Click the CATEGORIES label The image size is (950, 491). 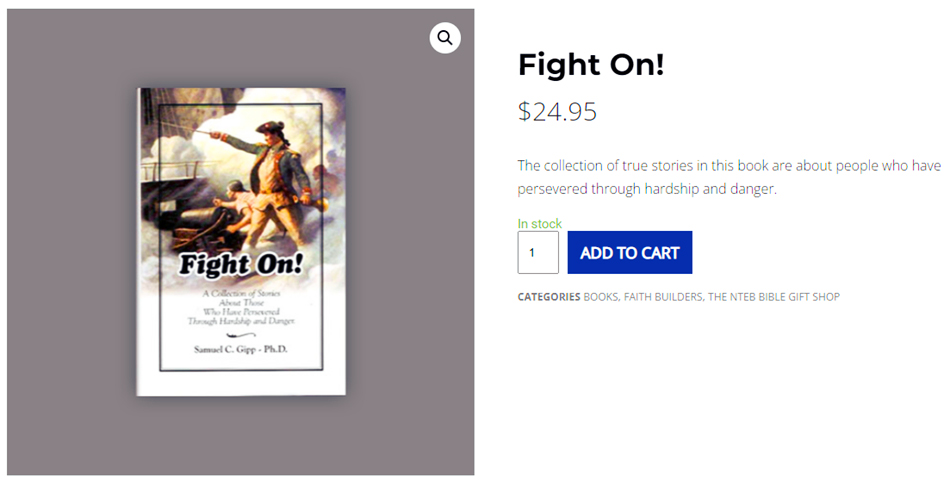point(548,297)
